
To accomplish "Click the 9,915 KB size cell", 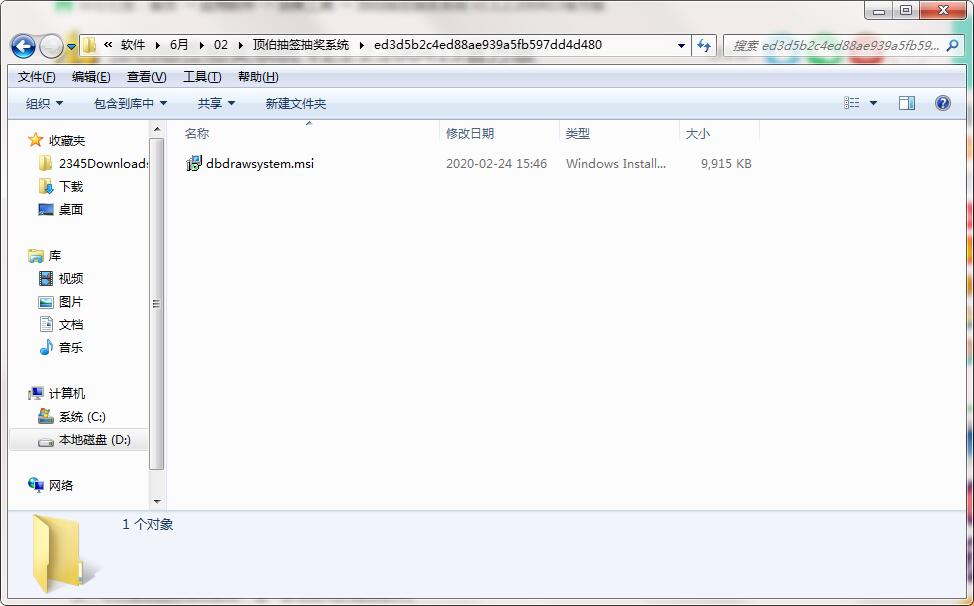I will 726,164.
